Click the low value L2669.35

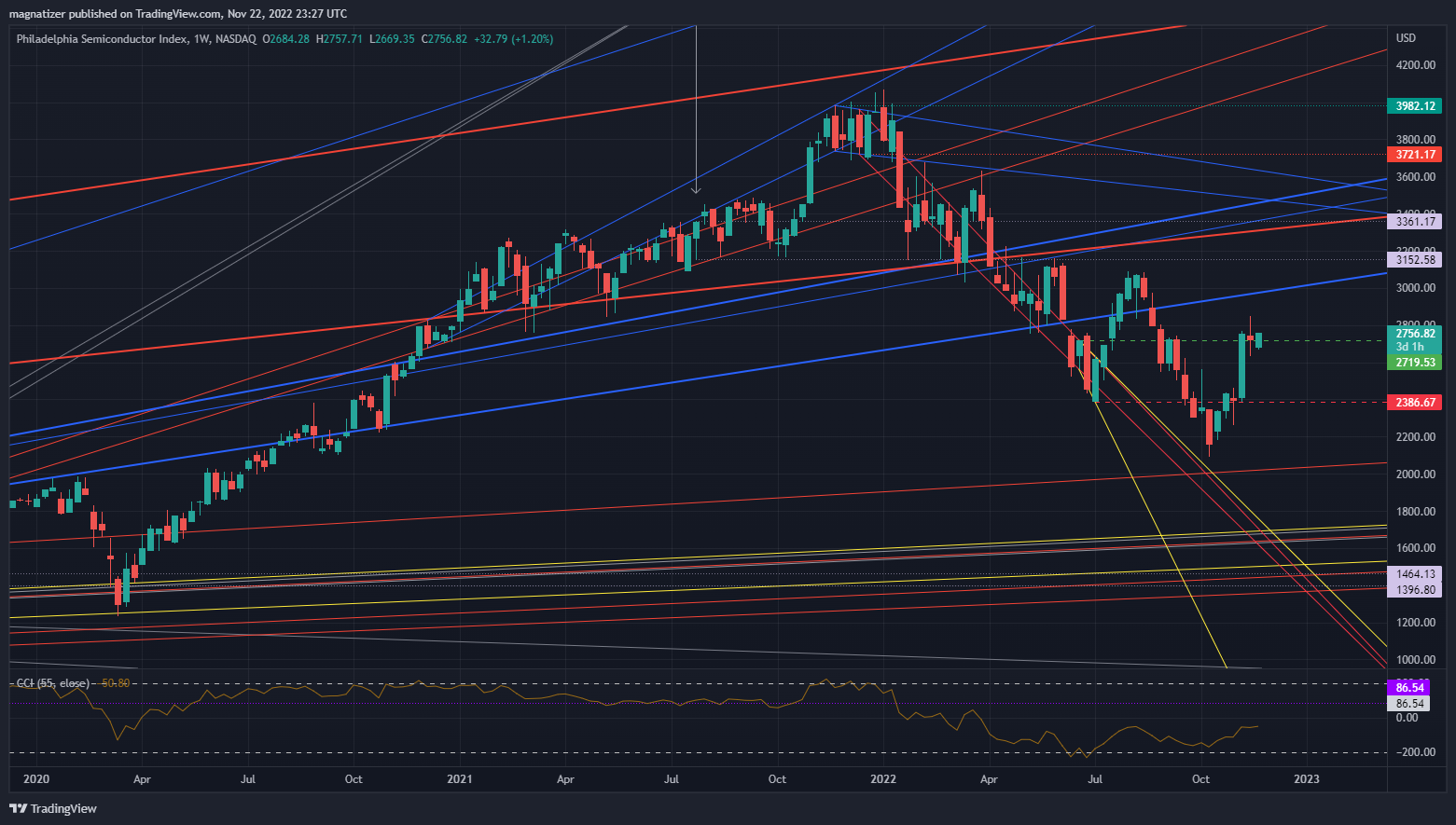pyautogui.click(x=392, y=39)
